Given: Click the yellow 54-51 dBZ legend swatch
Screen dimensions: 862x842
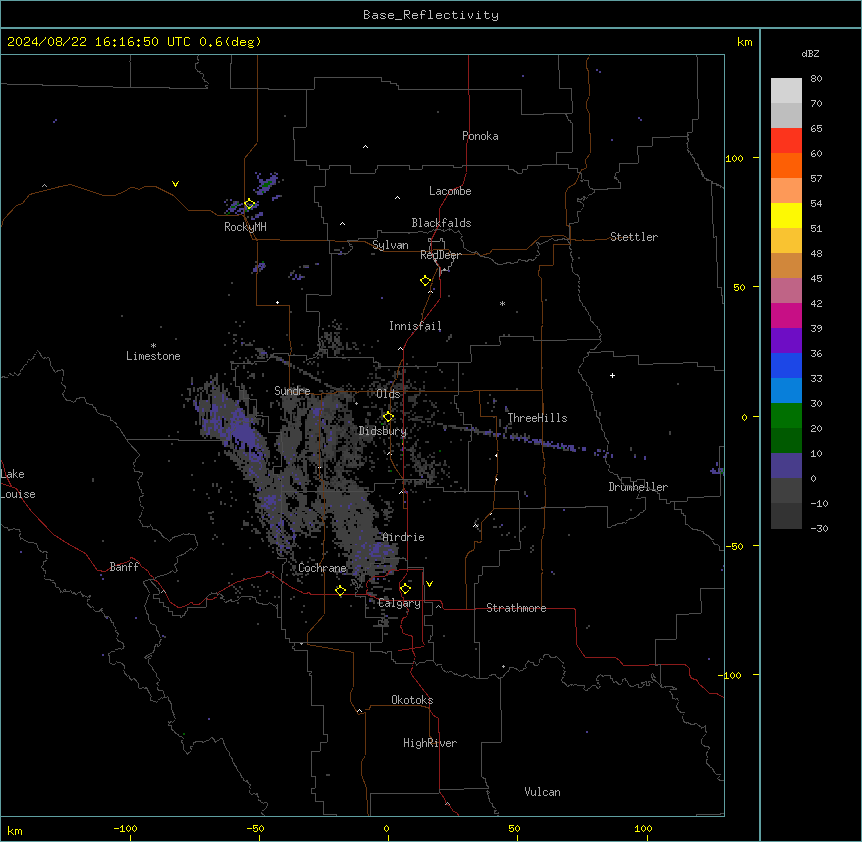Looking at the screenshot, I should click(x=786, y=215).
